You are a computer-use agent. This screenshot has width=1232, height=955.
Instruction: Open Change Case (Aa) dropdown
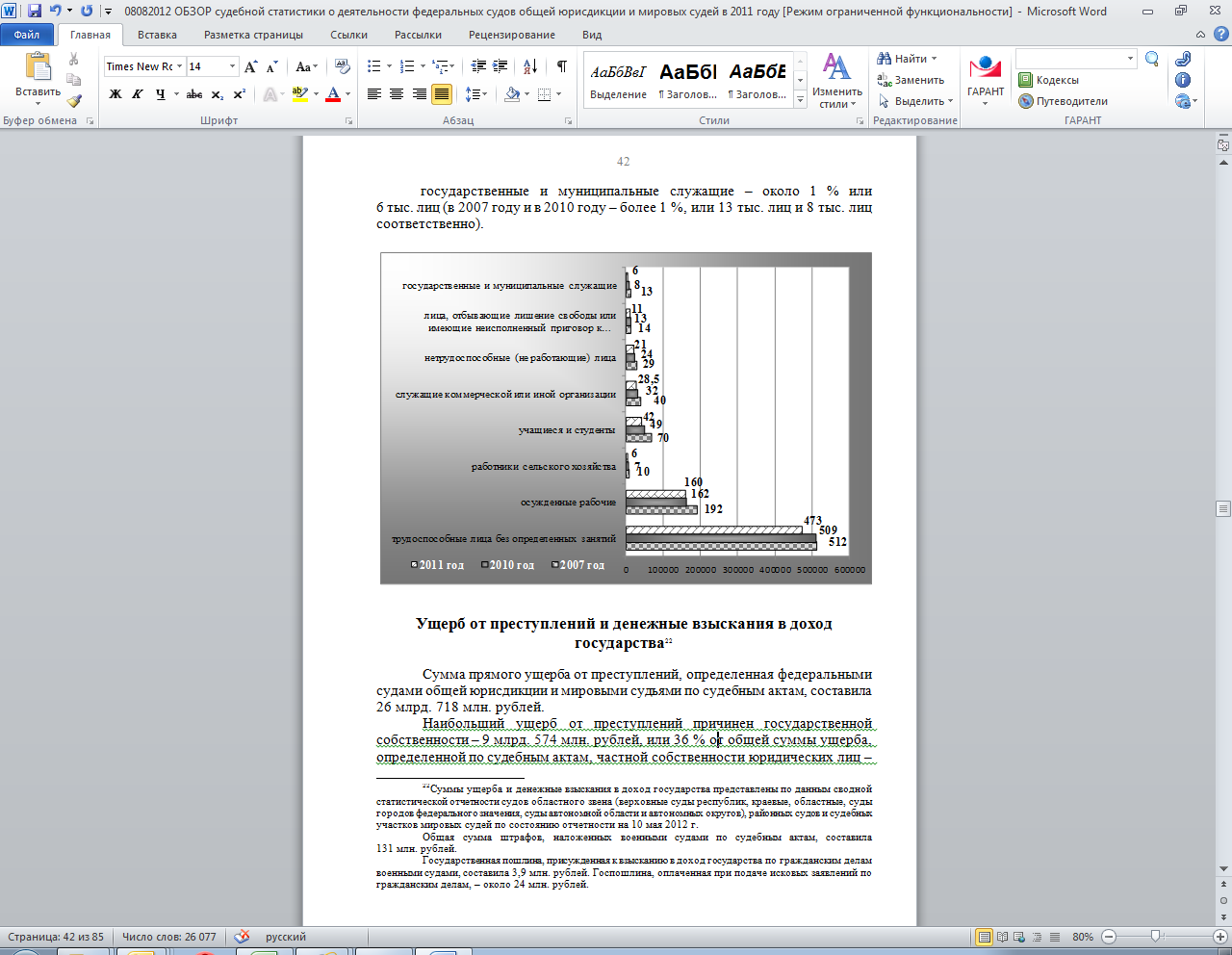[x=307, y=66]
